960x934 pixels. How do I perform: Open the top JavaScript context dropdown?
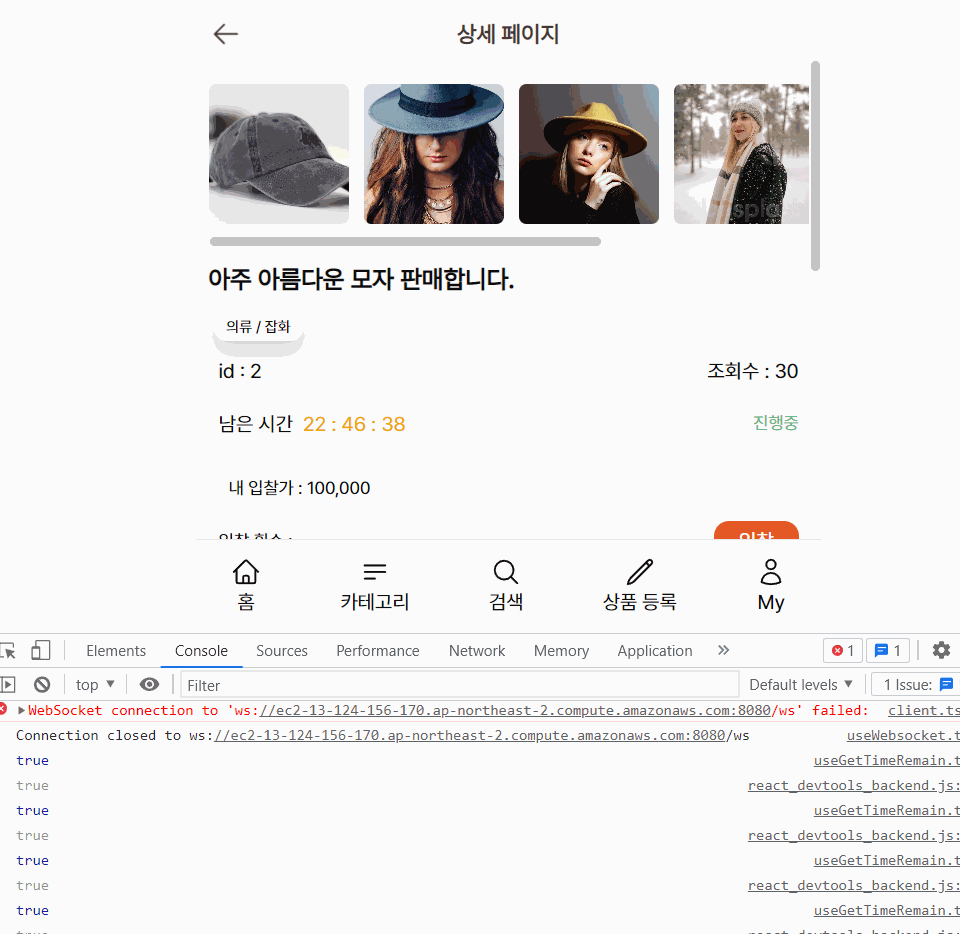pyautogui.click(x=95, y=684)
